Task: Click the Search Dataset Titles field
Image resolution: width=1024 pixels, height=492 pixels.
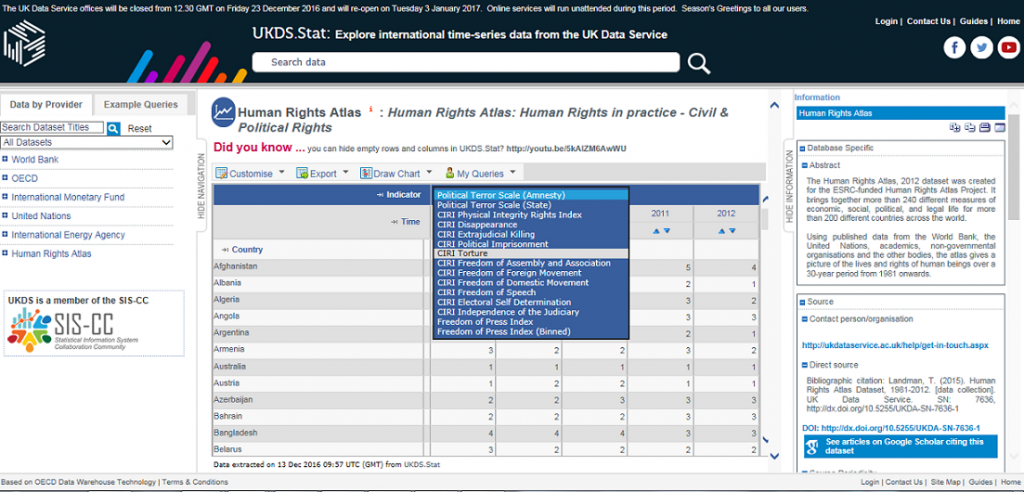Action: coord(52,128)
